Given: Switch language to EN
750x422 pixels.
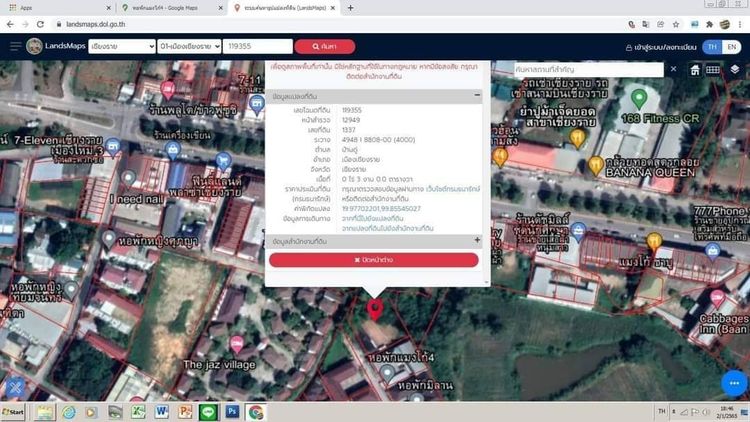Looking at the screenshot, I should [733, 46].
